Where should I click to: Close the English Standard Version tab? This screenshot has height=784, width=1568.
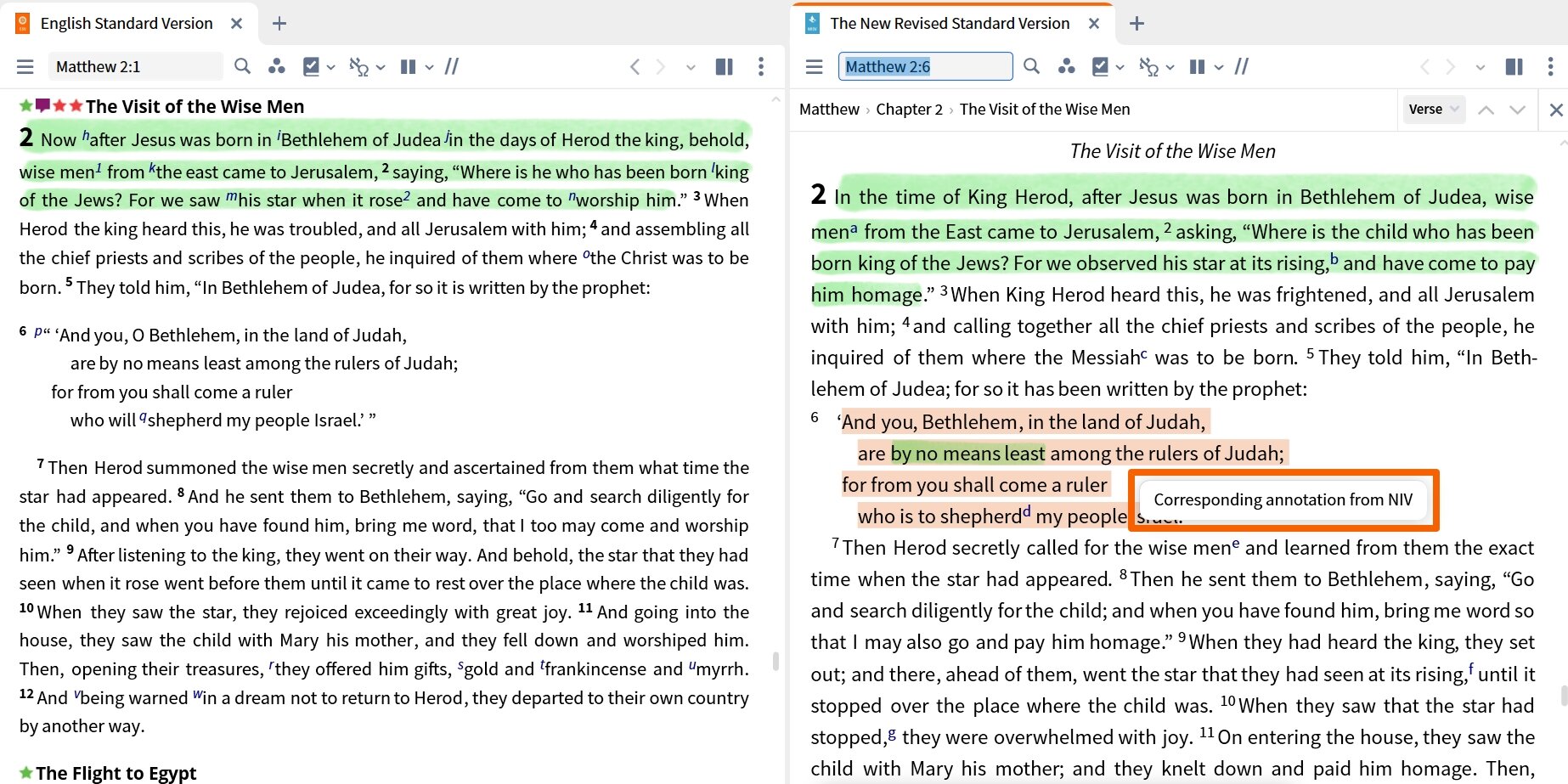pyautogui.click(x=237, y=24)
